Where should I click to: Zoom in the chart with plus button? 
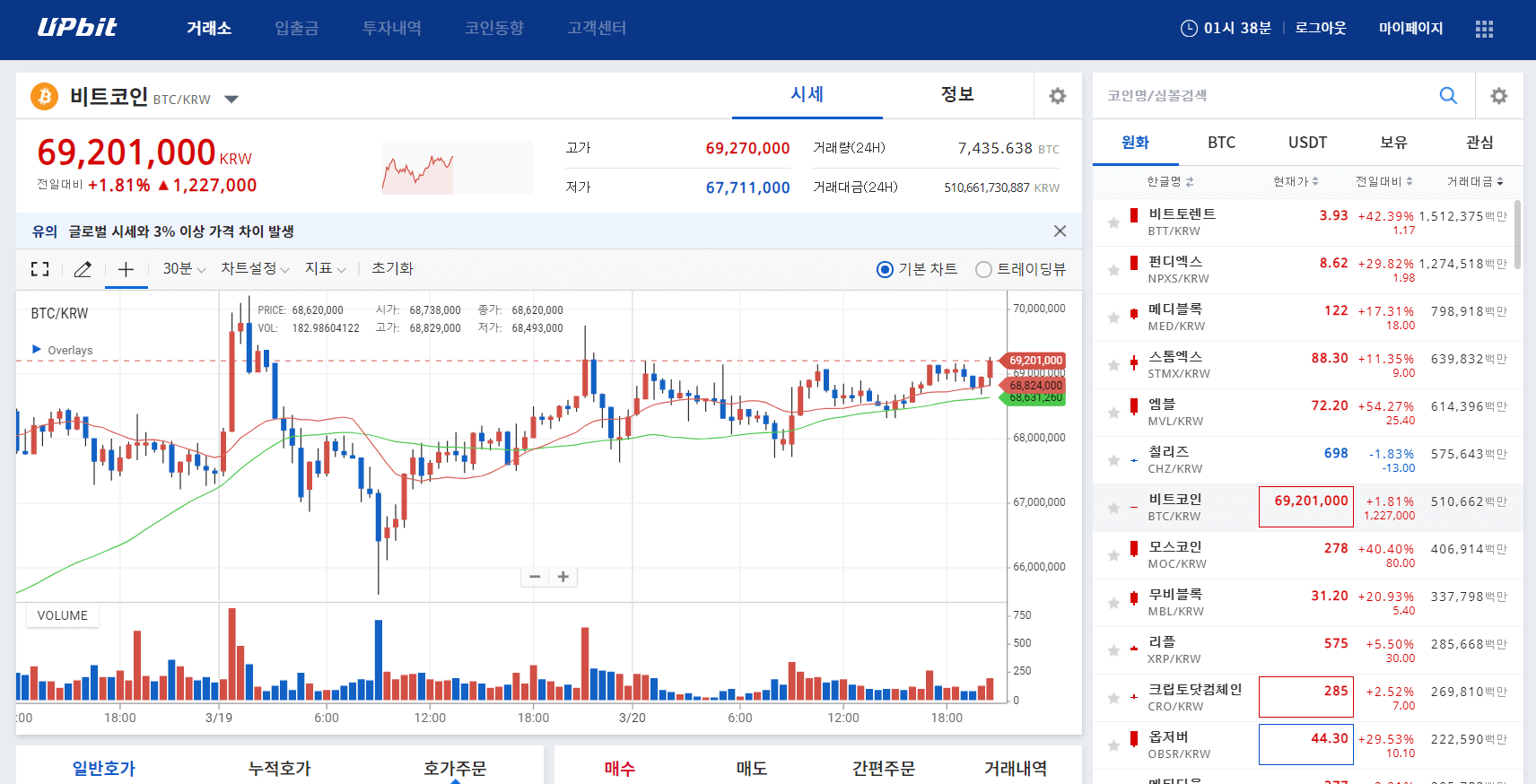563,577
